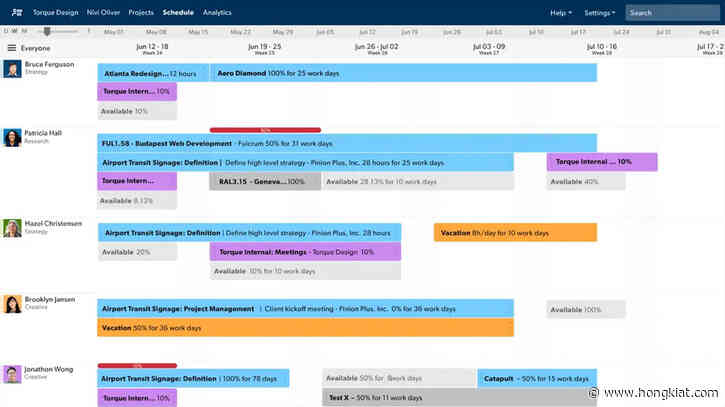Open Hazel's Vacation 8h/day bar
This screenshot has width=725, height=407.
pos(515,233)
